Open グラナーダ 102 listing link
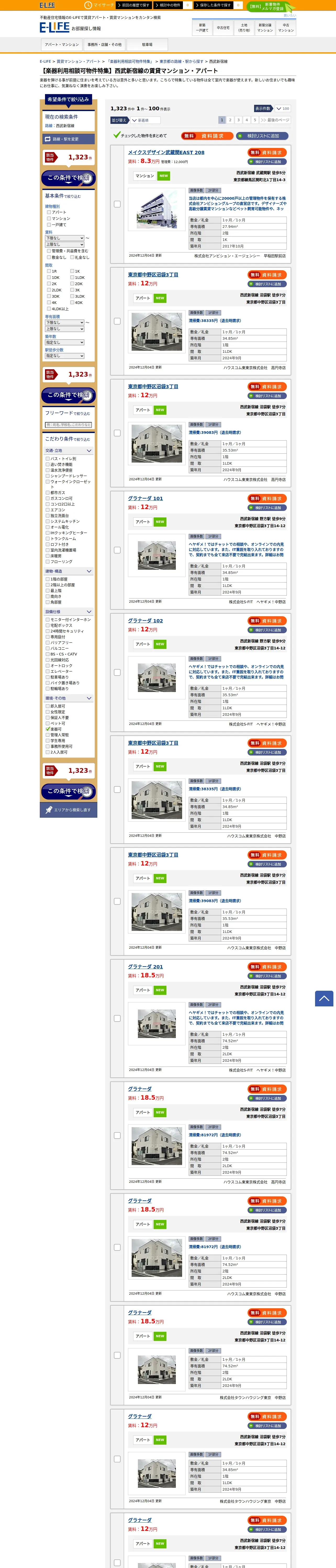The image size is (336, 1568). tap(145, 621)
